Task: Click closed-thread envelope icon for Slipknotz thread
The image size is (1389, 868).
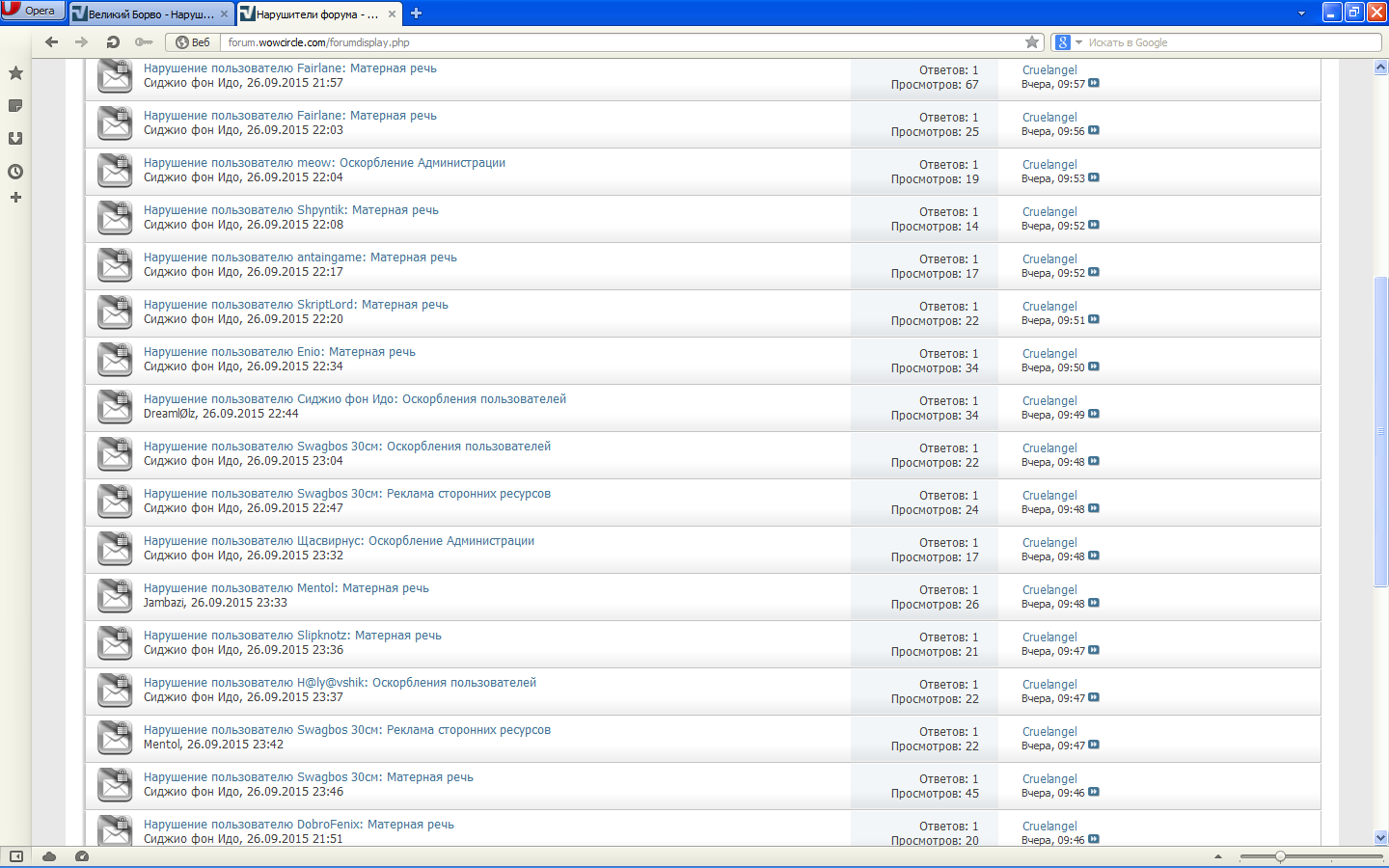Action: (x=115, y=643)
